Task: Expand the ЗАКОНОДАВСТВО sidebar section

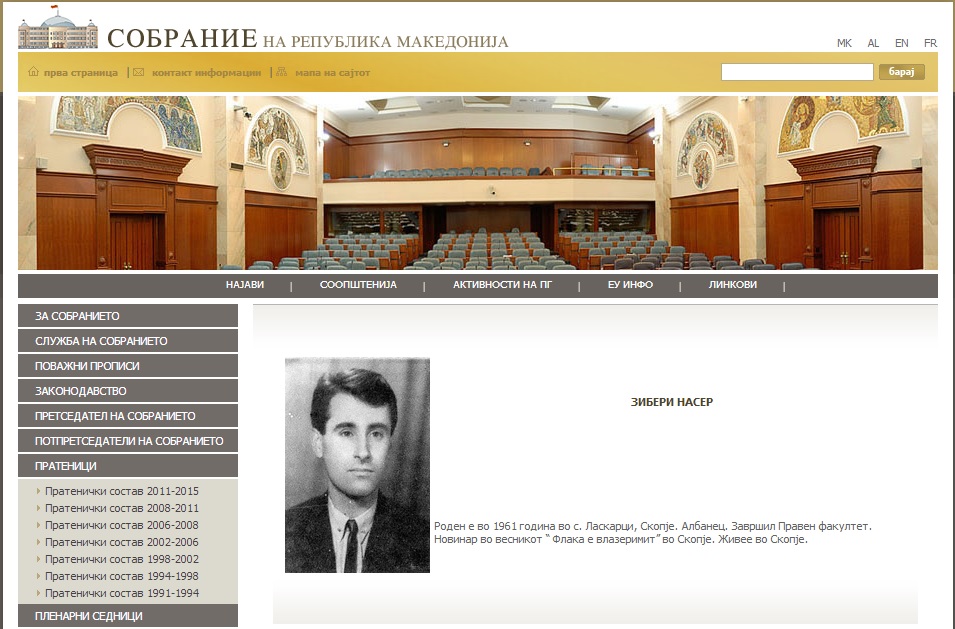Action: click(x=127, y=391)
